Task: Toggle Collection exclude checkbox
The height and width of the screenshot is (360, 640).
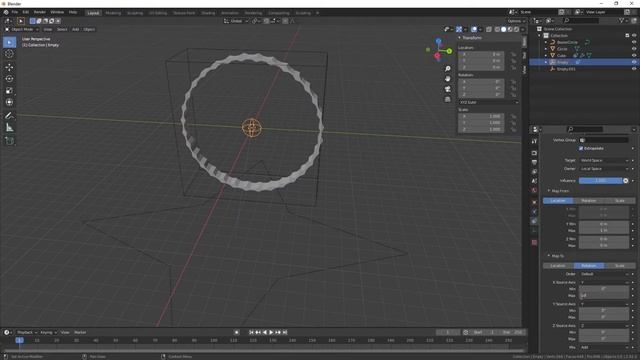Action: (x=627, y=36)
